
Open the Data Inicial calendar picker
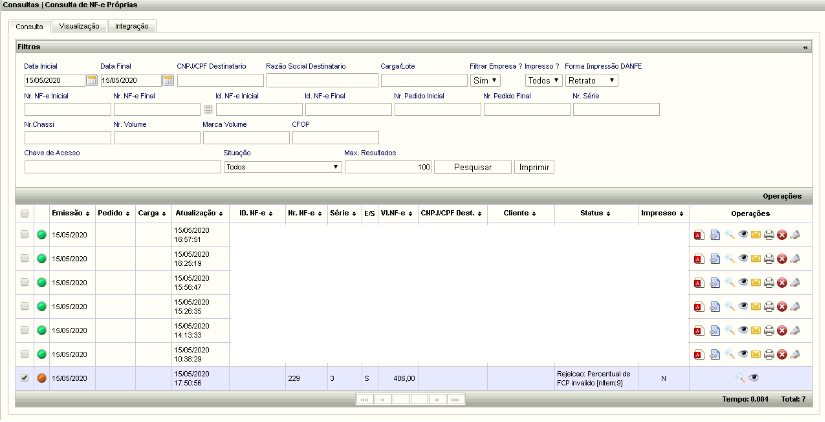[92, 81]
